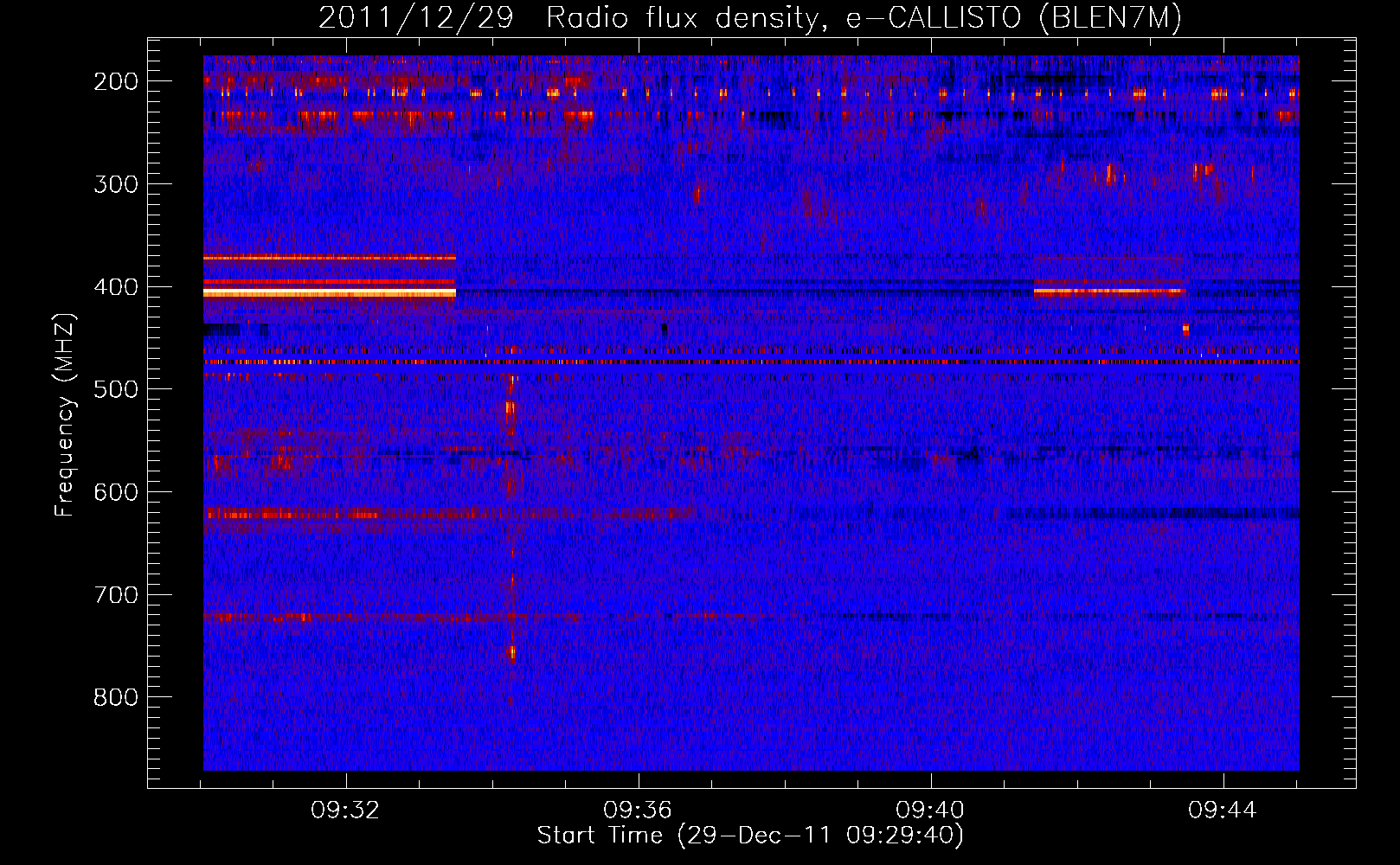Click the 700 frequency tick label
Viewport: 1400px width, 865px height.
coord(116,595)
